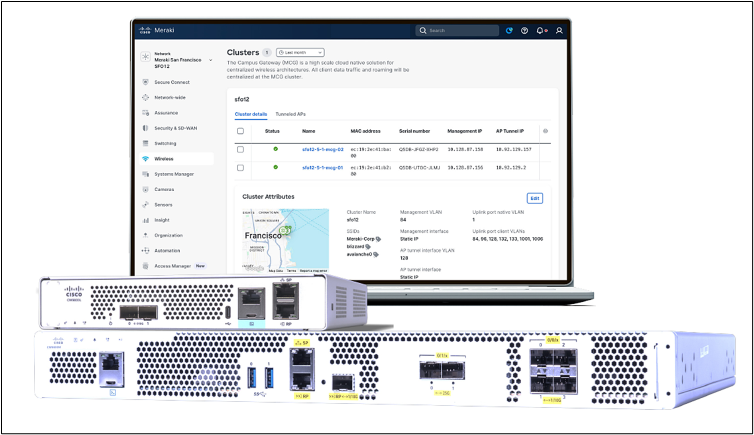Open the Last month time range dropdown

tap(300, 52)
